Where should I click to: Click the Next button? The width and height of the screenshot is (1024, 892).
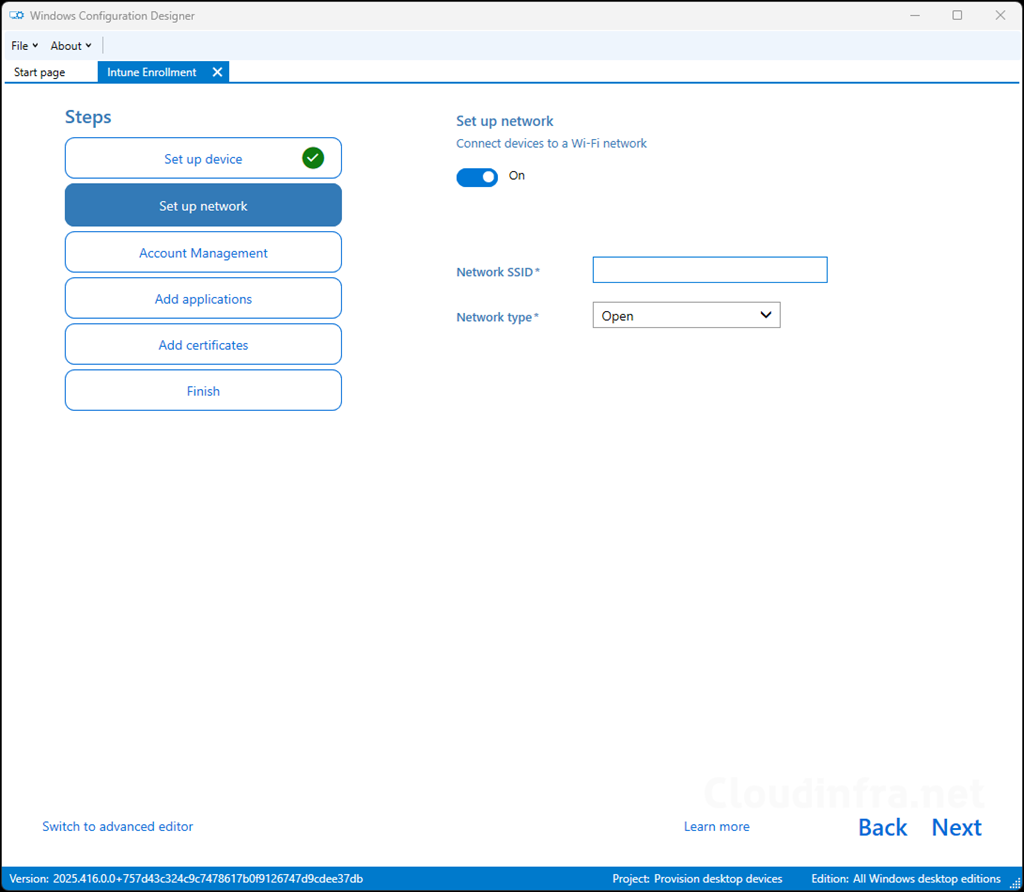coord(956,827)
